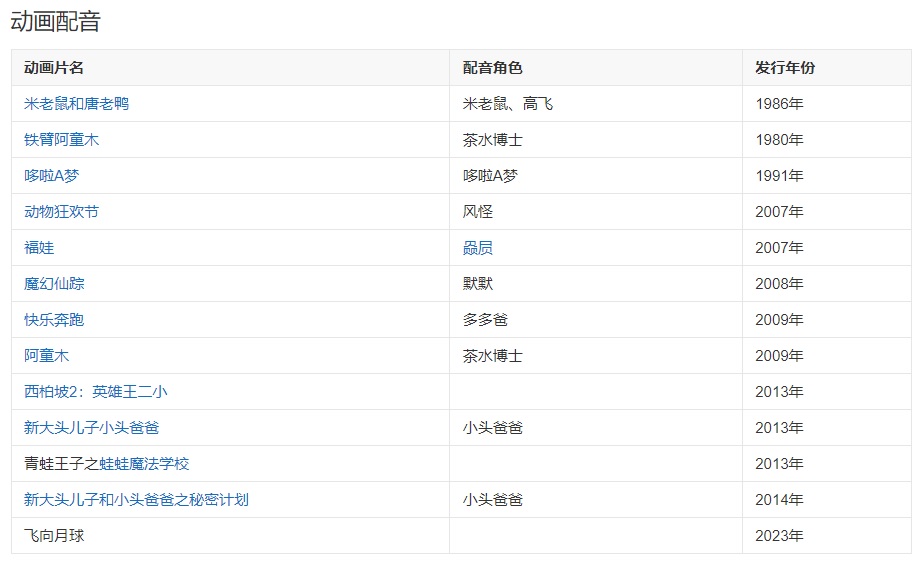Open the 哆啦A梦 title link
This screenshot has width=915, height=562.
click(51, 176)
